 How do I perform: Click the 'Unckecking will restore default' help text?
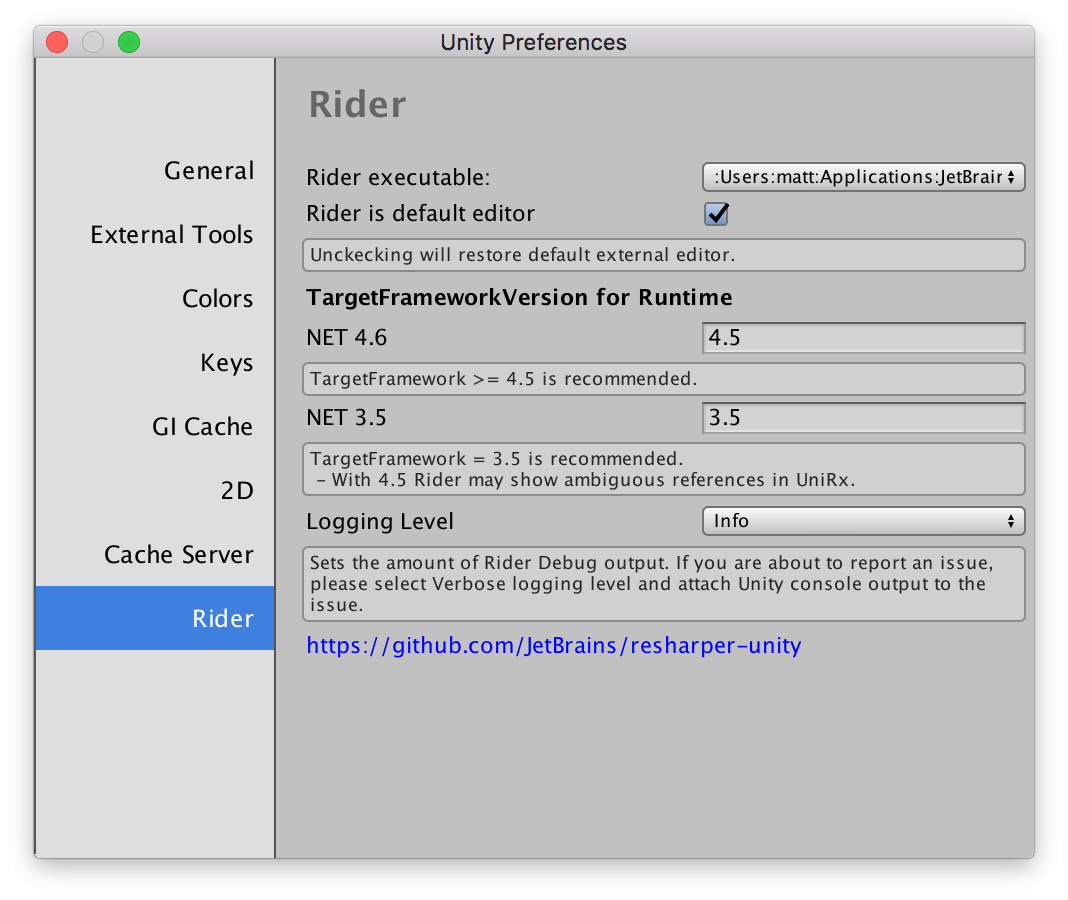point(663,255)
